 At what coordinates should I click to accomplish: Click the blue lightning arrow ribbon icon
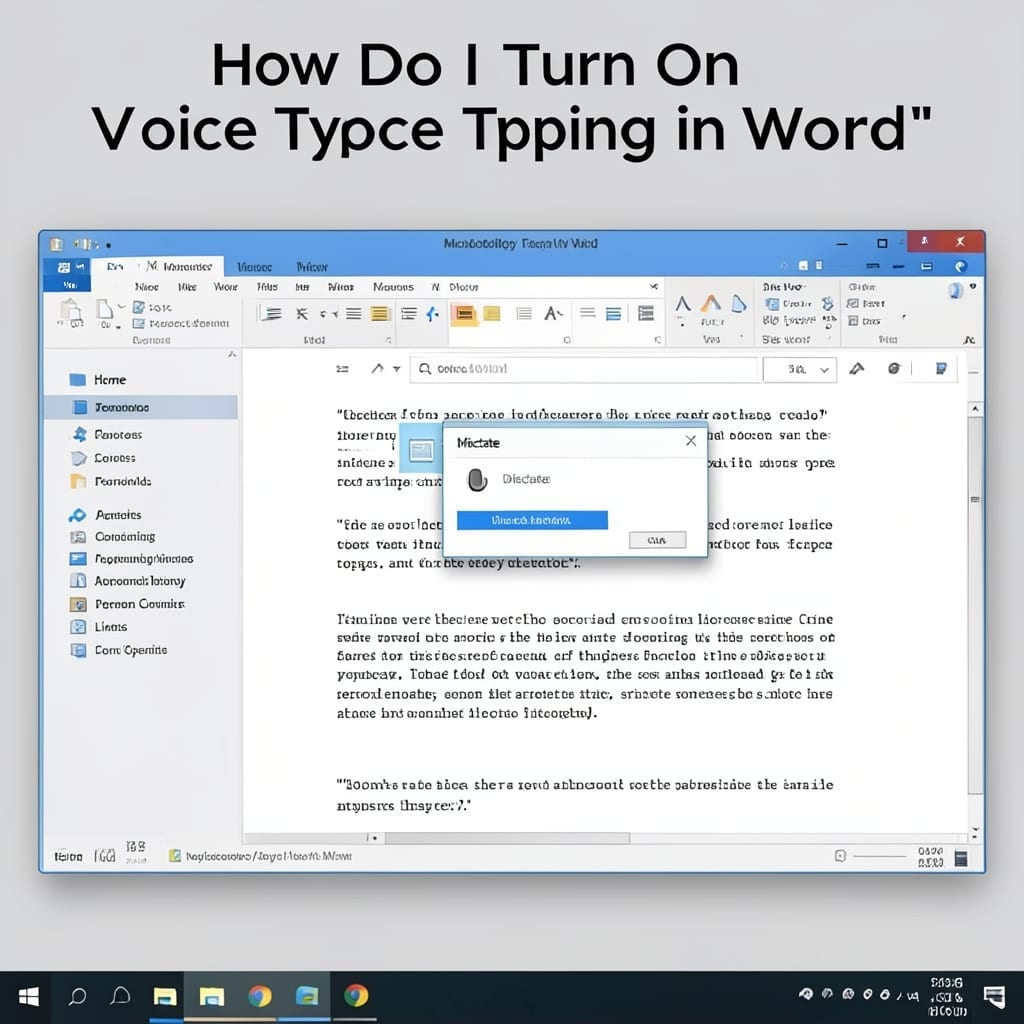click(x=432, y=314)
